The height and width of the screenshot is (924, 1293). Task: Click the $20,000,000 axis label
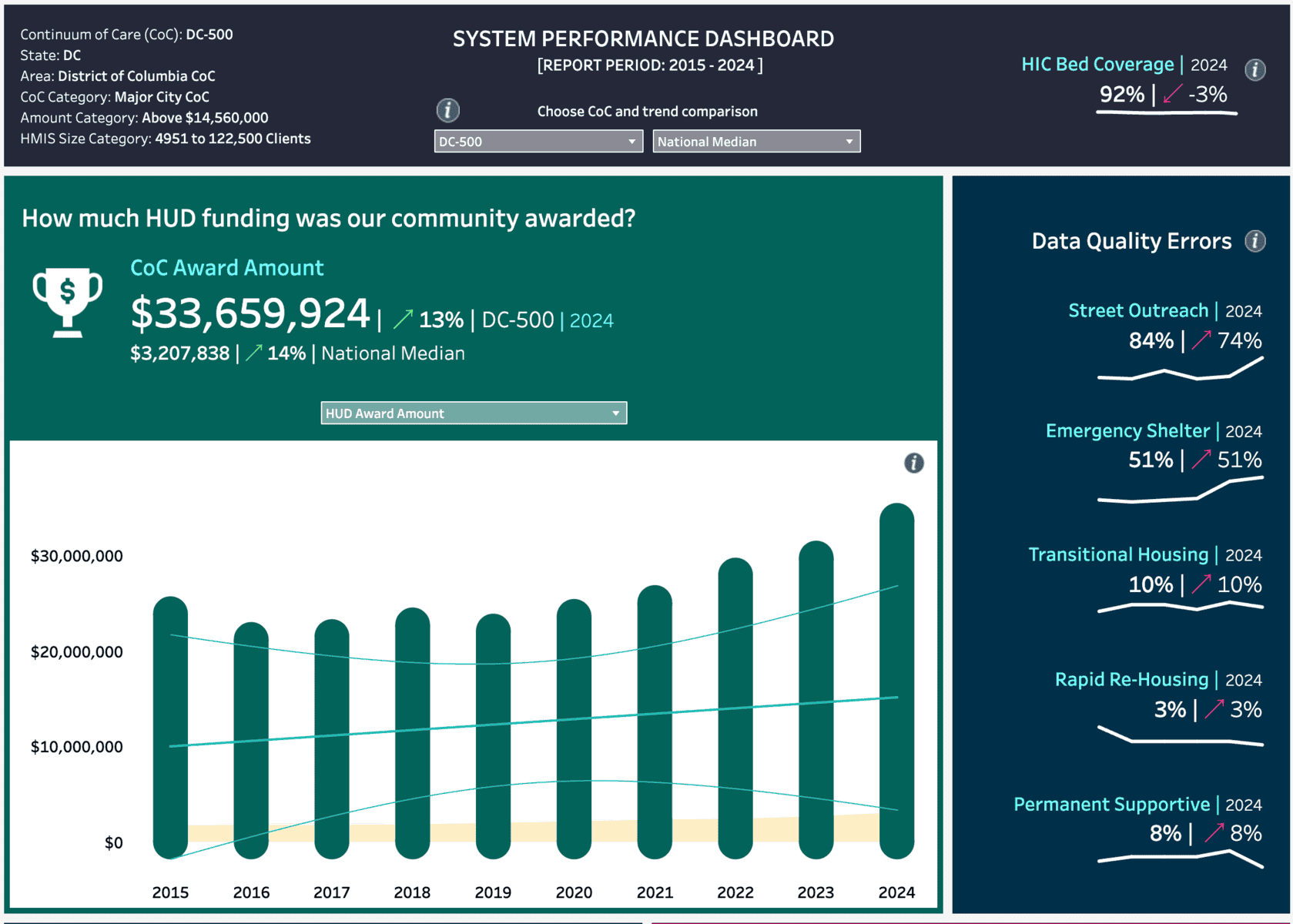pos(76,652)
